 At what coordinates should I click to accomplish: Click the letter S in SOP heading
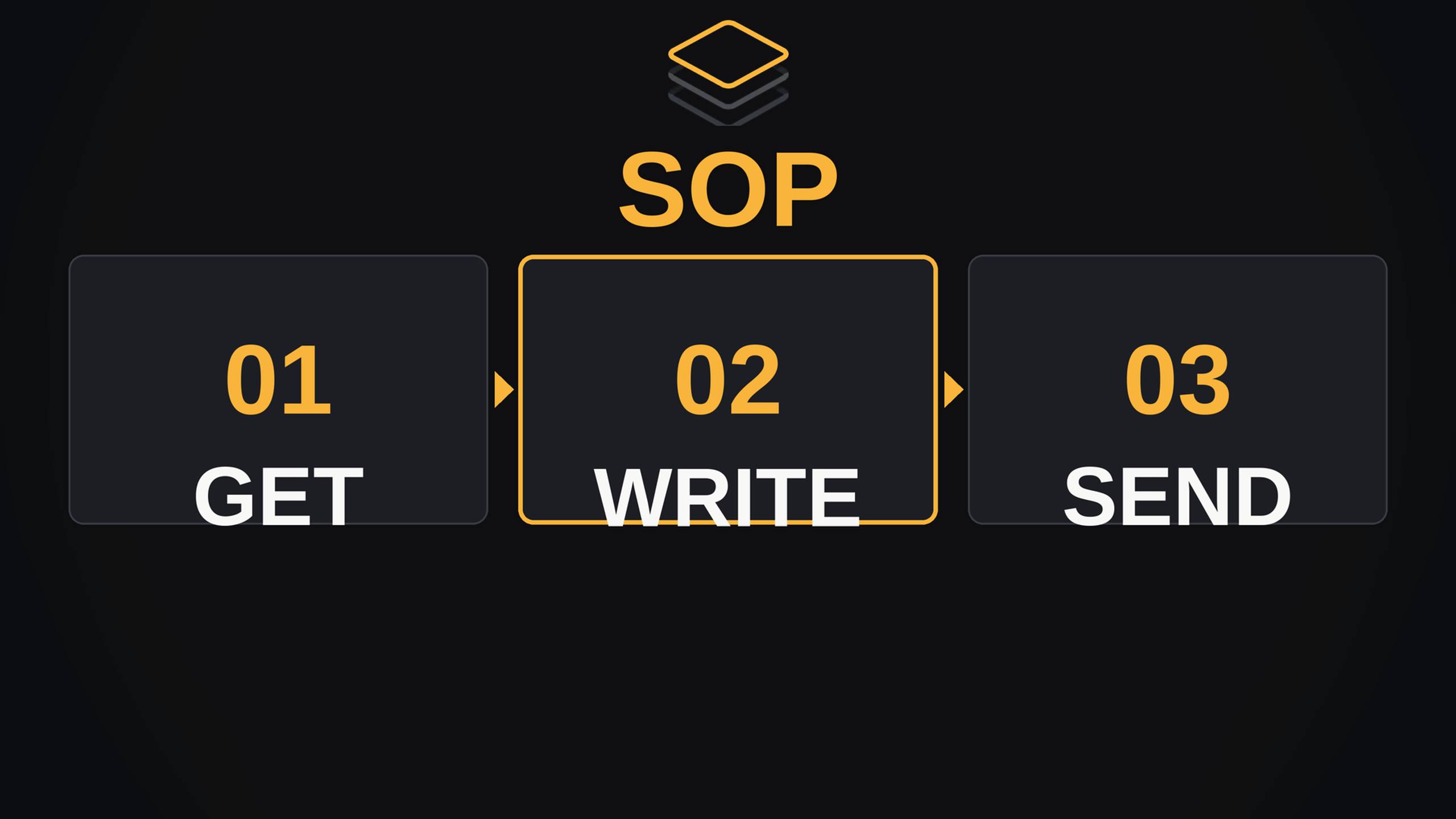(651, 189)
